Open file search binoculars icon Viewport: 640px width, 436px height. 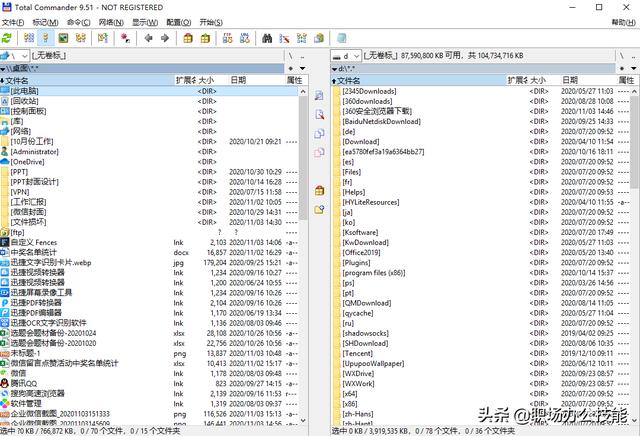coord(267,38)
